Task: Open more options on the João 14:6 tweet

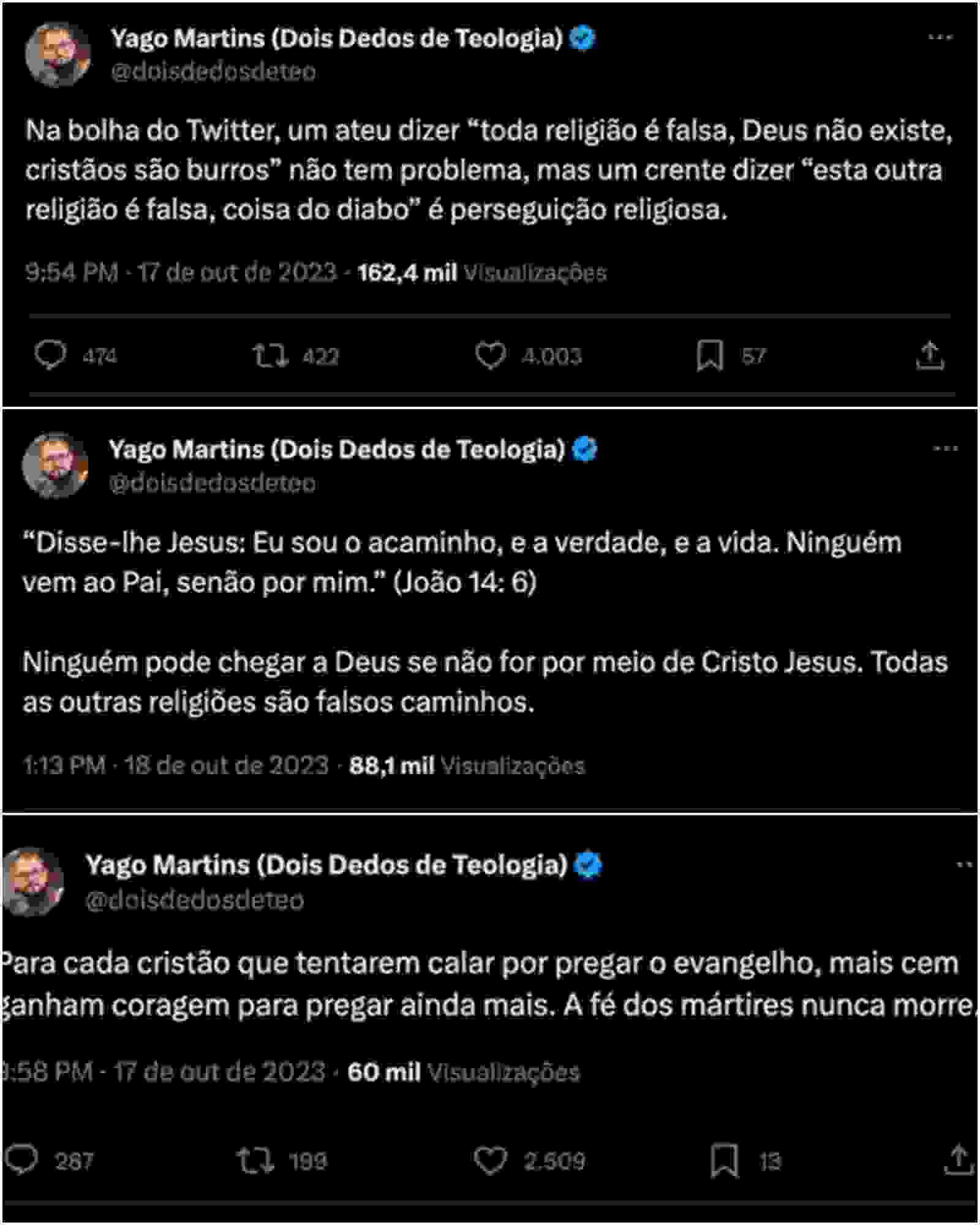Action: (x=945, y=449)
